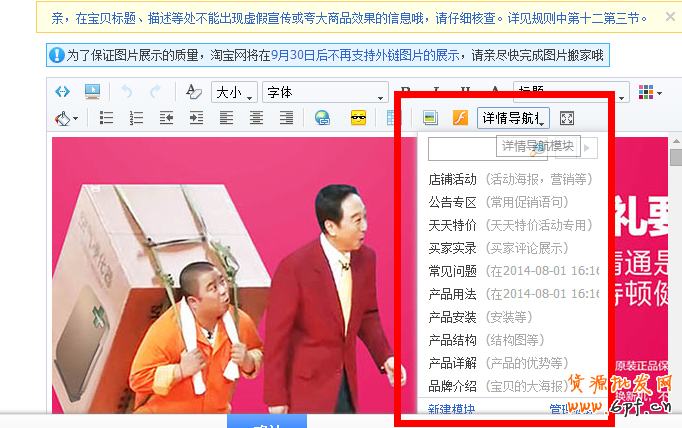
Task: Click the 新建模块 link
Action: 451,409
